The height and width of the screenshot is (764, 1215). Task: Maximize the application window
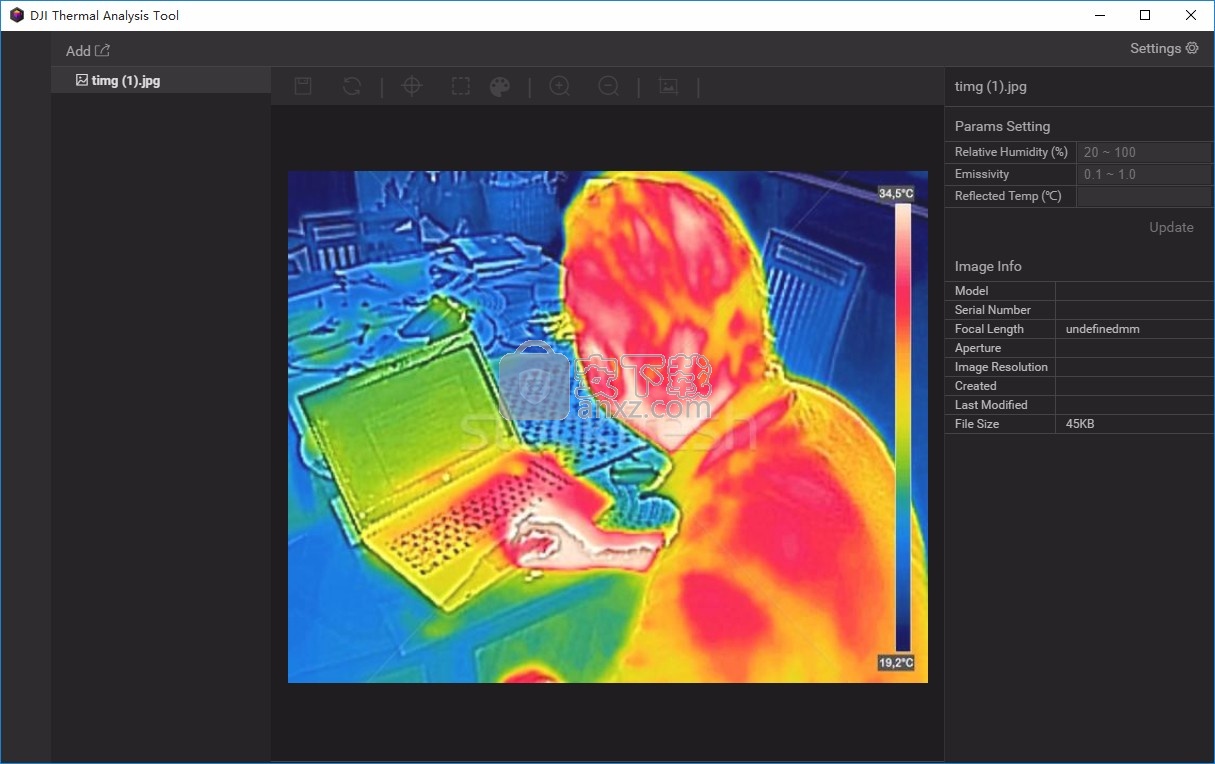coord(1145,15)
